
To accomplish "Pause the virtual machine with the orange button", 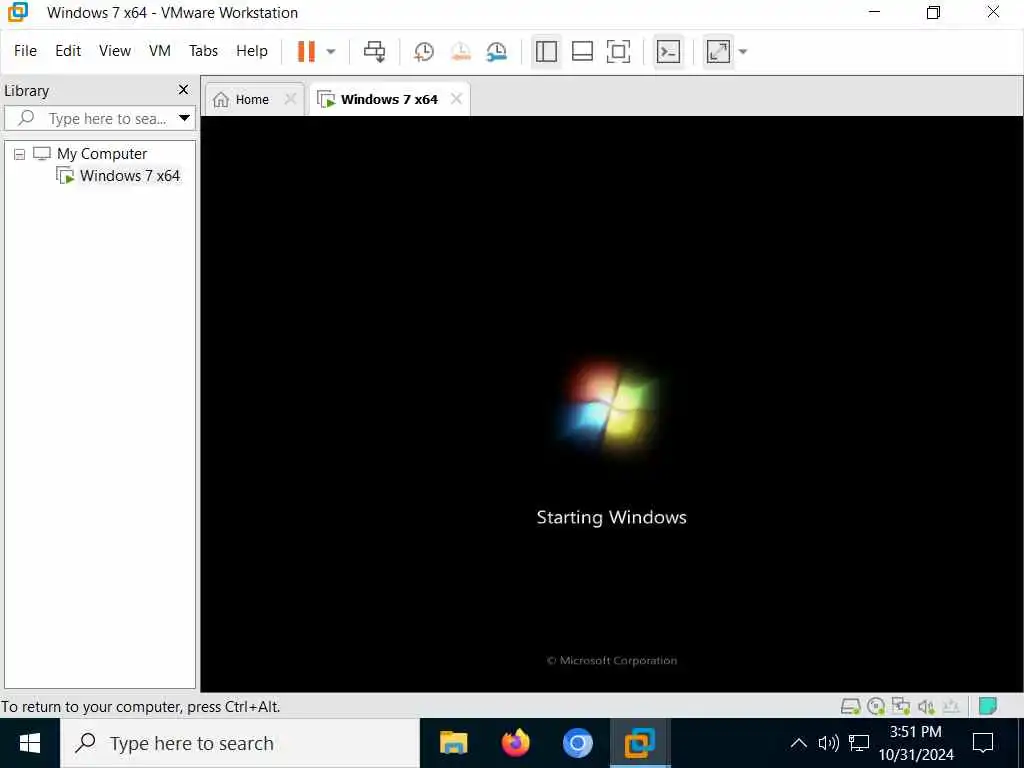I will click(x=306, y=51).
